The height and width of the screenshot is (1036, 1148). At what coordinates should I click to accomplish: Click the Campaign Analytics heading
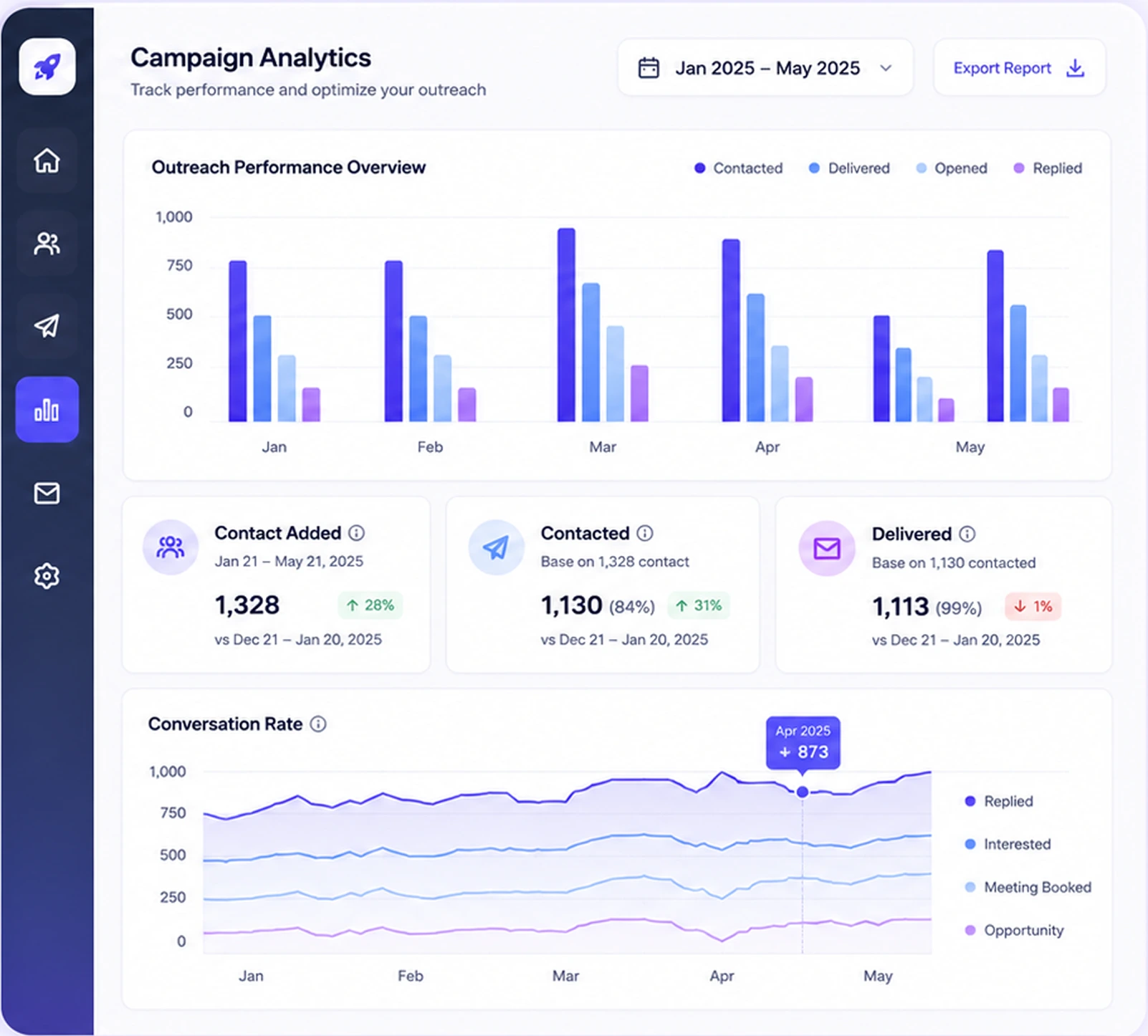tap(251, 58)
